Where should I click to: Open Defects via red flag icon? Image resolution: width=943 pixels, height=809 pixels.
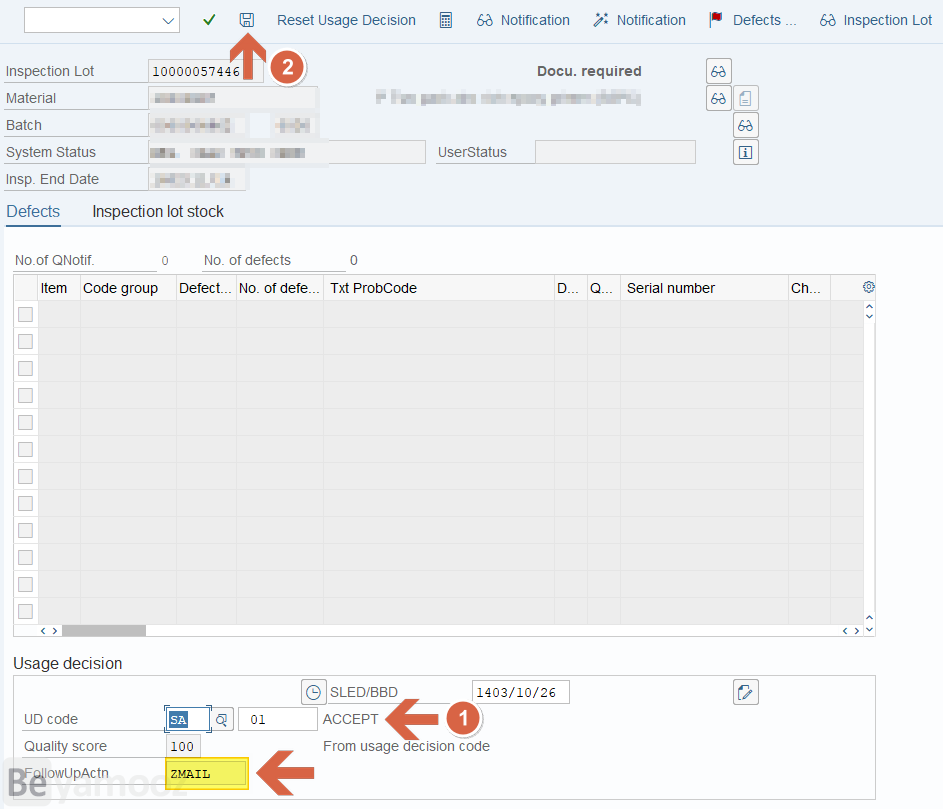click(752, 20)
